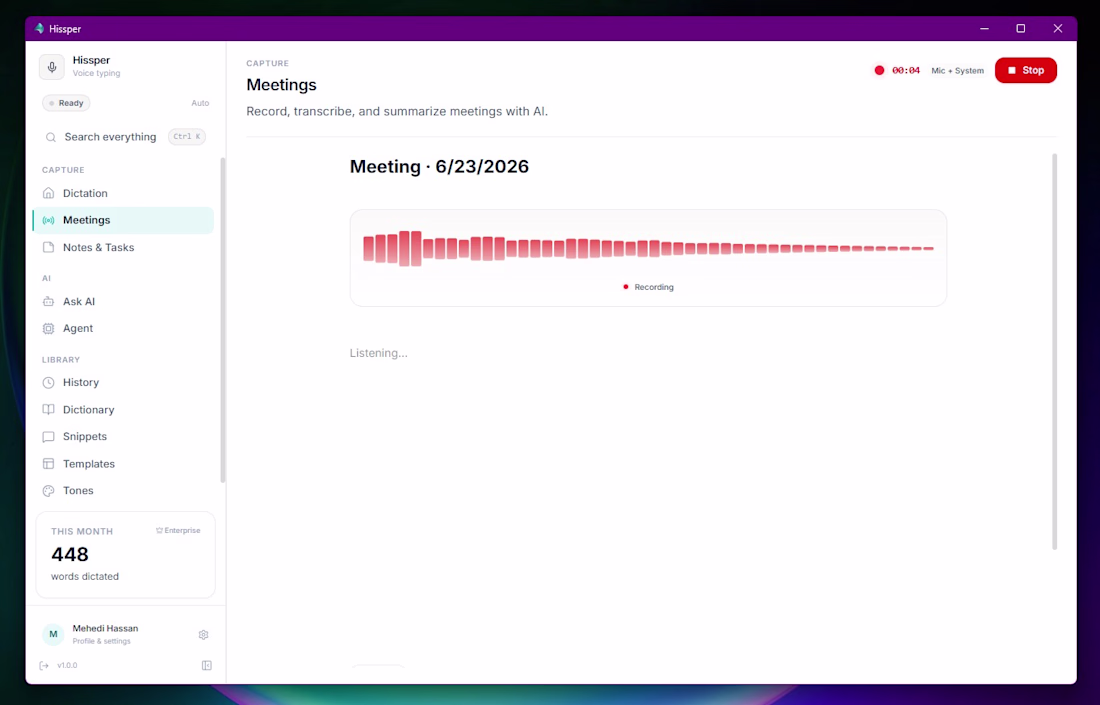Click the main content scrollbar
Screen dimensions: 1100x705
(1054, 351)
